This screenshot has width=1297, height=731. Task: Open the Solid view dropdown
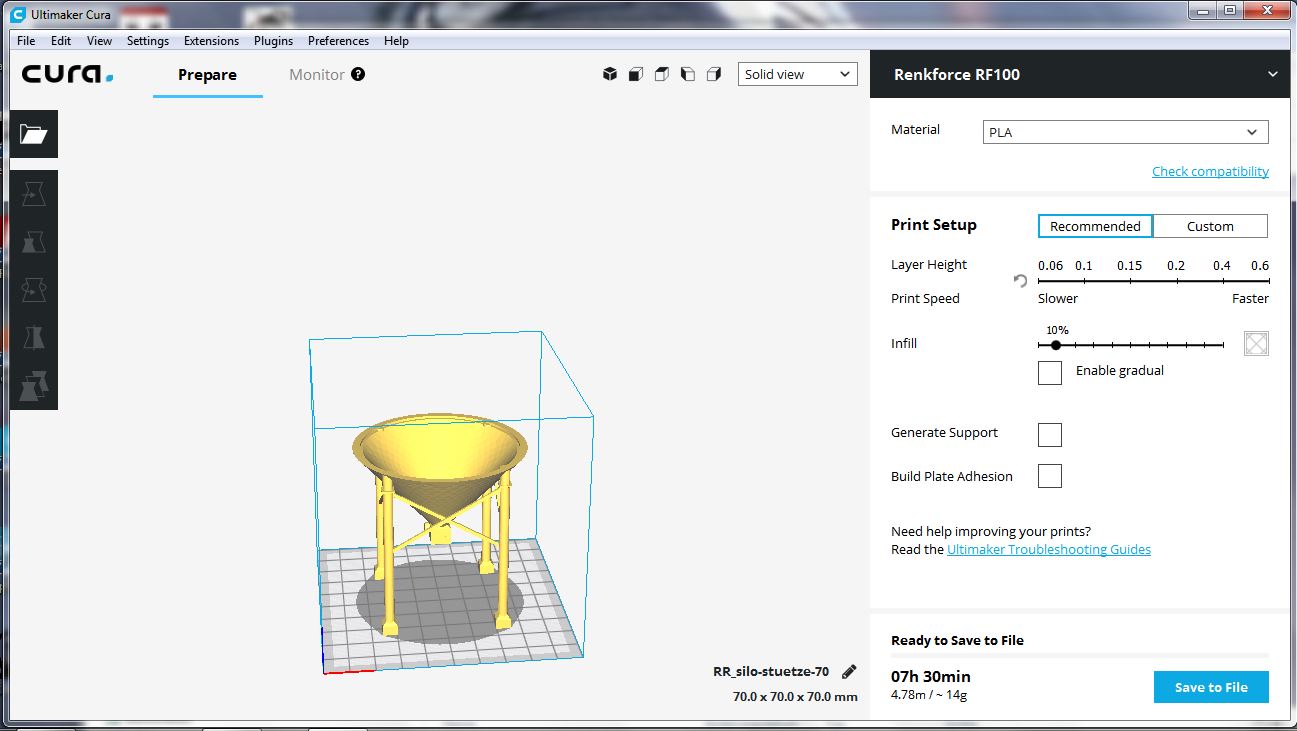tap(798, 75)
